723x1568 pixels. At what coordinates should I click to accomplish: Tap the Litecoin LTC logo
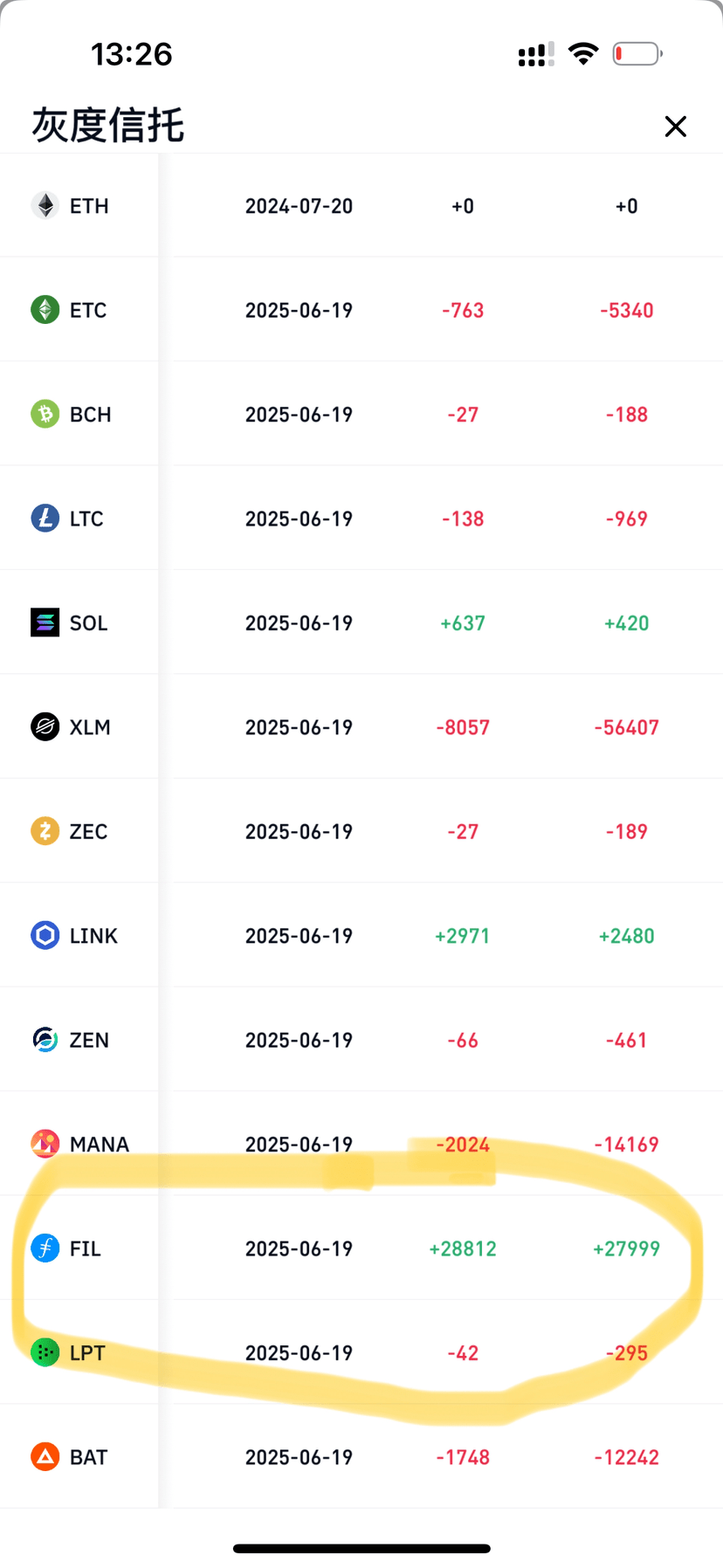tap(45, 519)
